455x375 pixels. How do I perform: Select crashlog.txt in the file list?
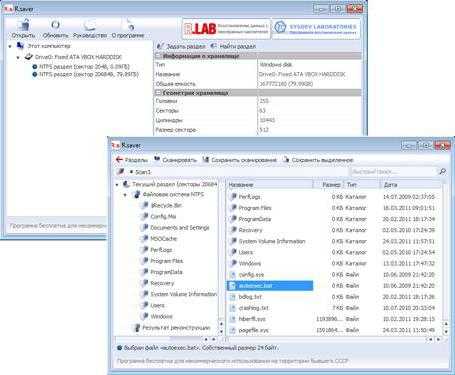254,308
